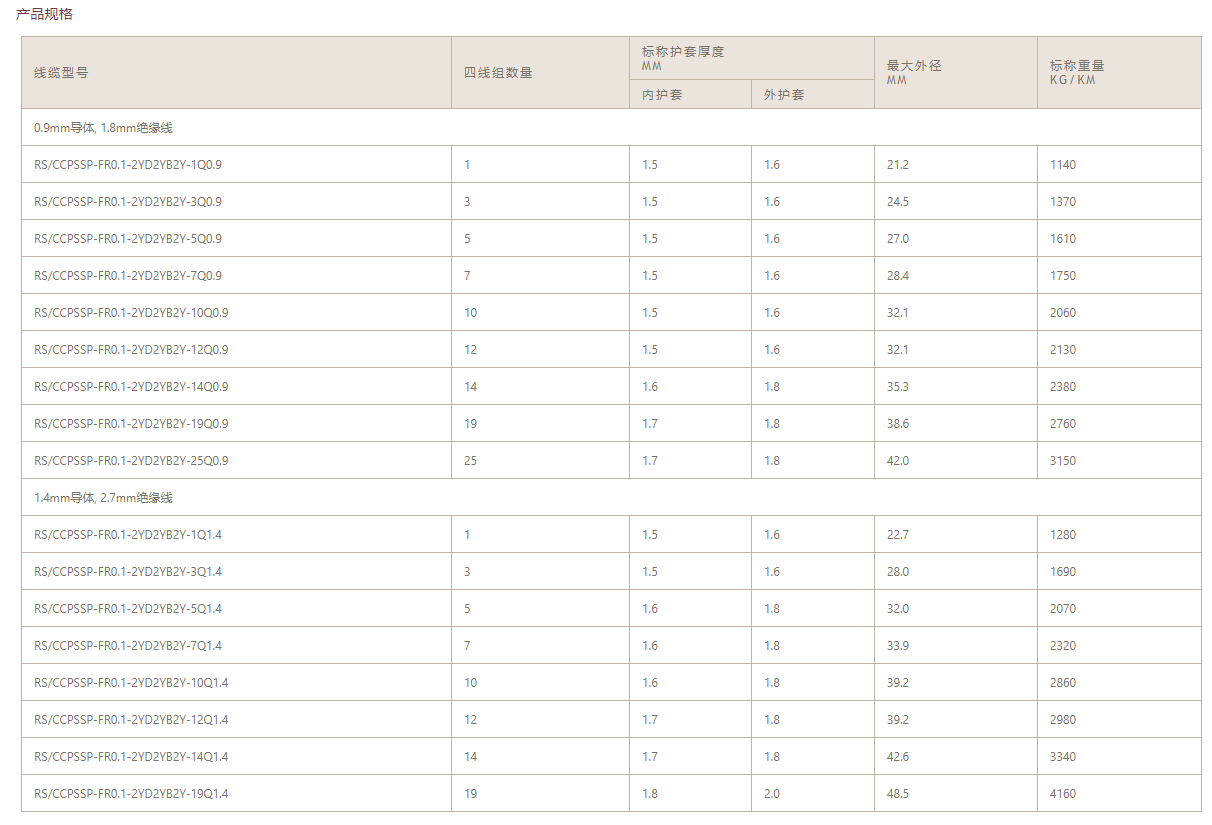Select model RS/CCPSSP-FR0.1-2YD2YB2Y-7Q0.9 cell
Viewport: 1212px width, 825px height.
[128, 276]
